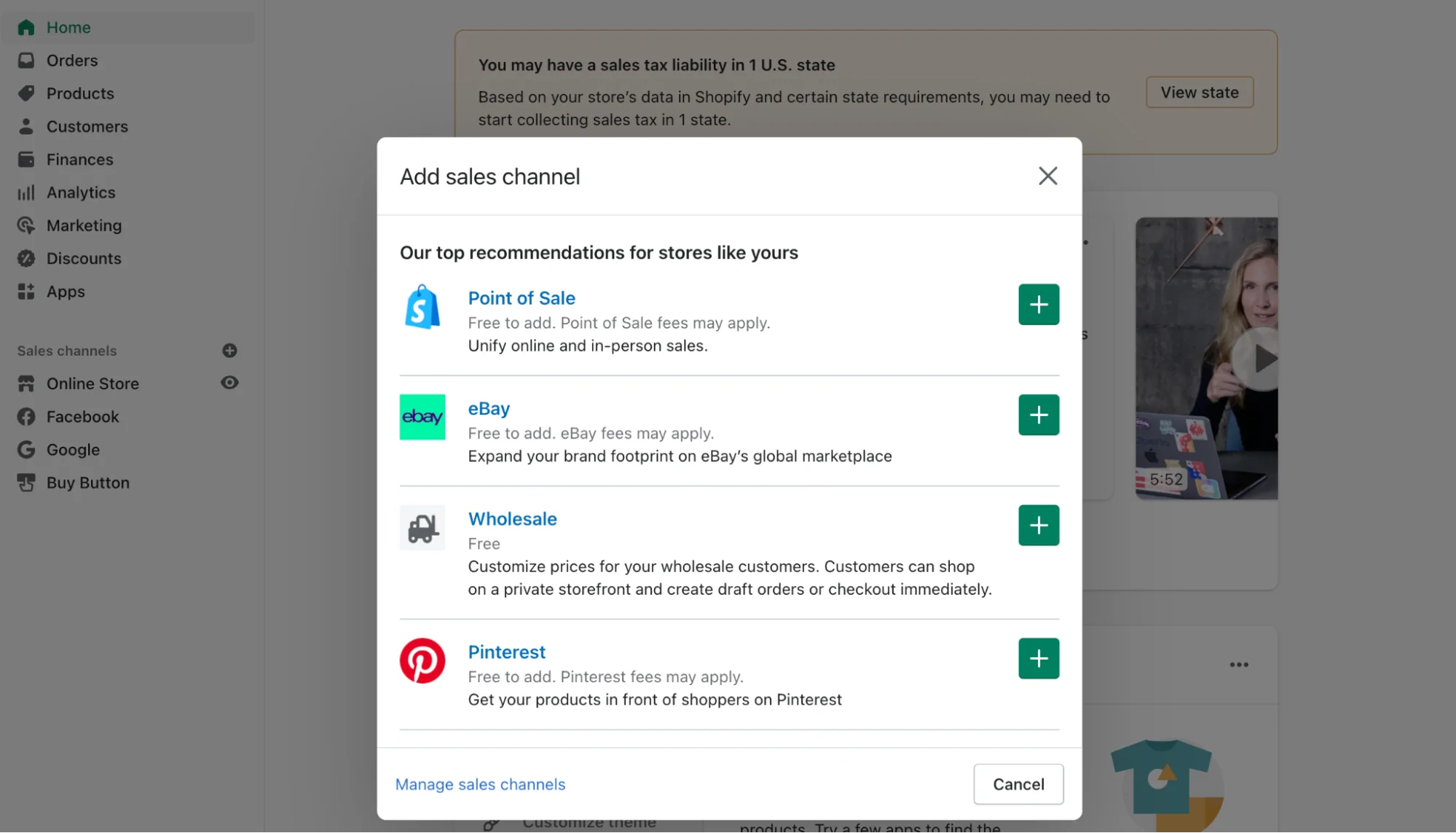Open the Pinterest channel link
This screenshot has height=833, width=1456.
(506, 652)
